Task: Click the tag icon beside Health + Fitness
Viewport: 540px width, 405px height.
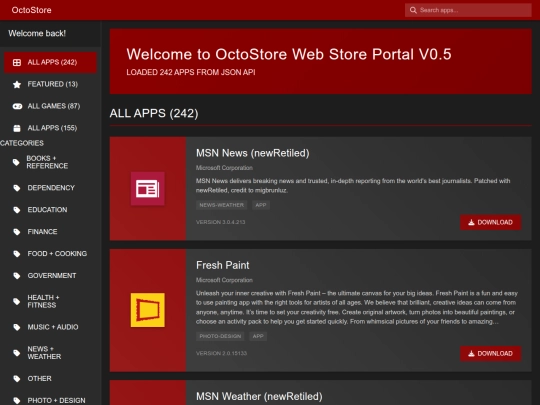Action: click(x=17, y=301)
